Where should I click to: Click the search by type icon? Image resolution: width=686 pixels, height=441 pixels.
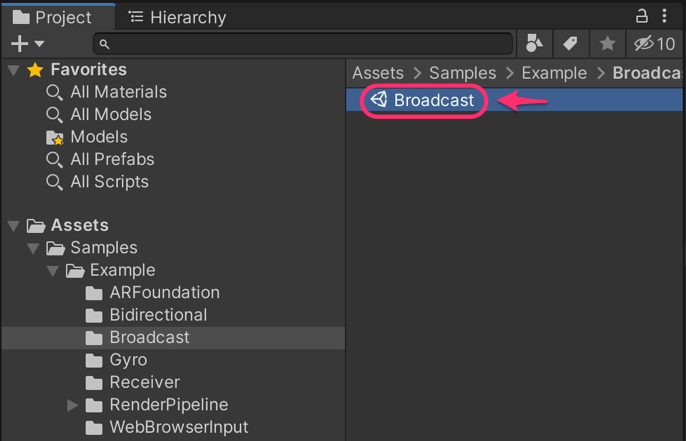click(x=534, y=43)
